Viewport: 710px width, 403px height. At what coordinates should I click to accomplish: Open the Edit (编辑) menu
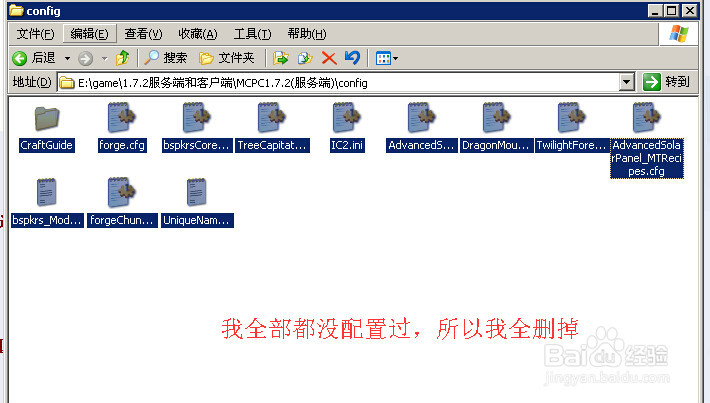pos(90,34)
